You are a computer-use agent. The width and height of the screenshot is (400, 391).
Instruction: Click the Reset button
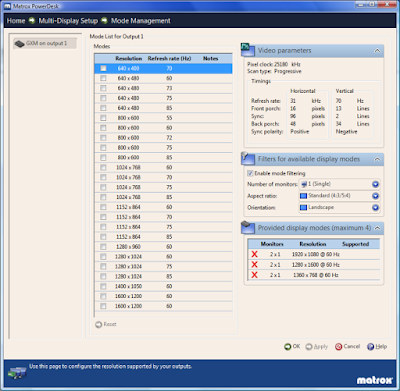point(106,324)
